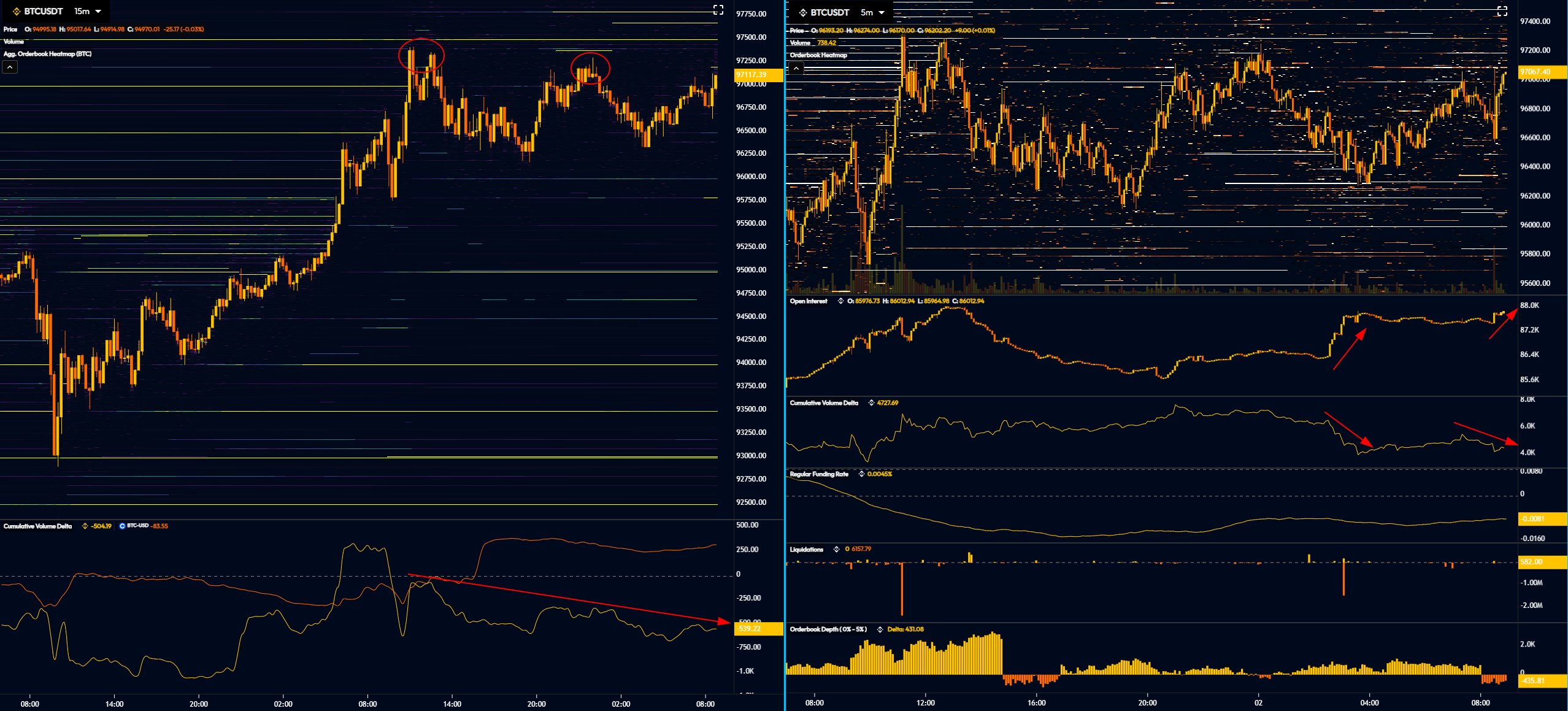
Task: Open the 5m timeframe dropdown
Action: (873, 12)
